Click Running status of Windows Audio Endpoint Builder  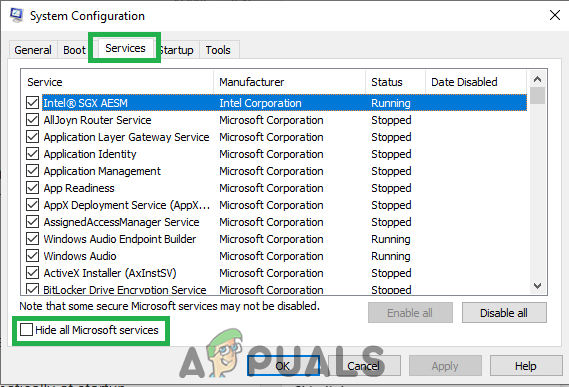[x=391, y=239]
